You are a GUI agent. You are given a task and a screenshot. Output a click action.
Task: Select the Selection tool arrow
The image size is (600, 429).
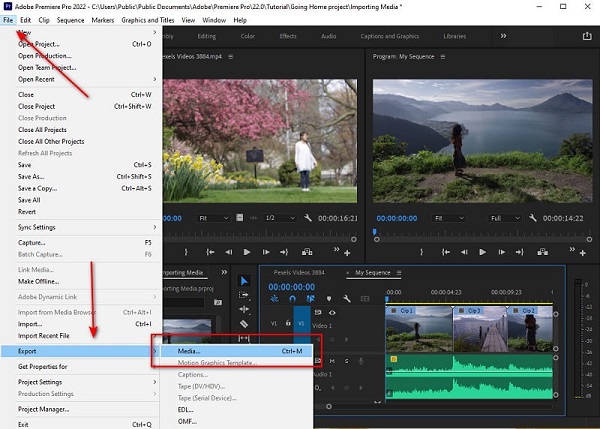[x=244, y=281]
